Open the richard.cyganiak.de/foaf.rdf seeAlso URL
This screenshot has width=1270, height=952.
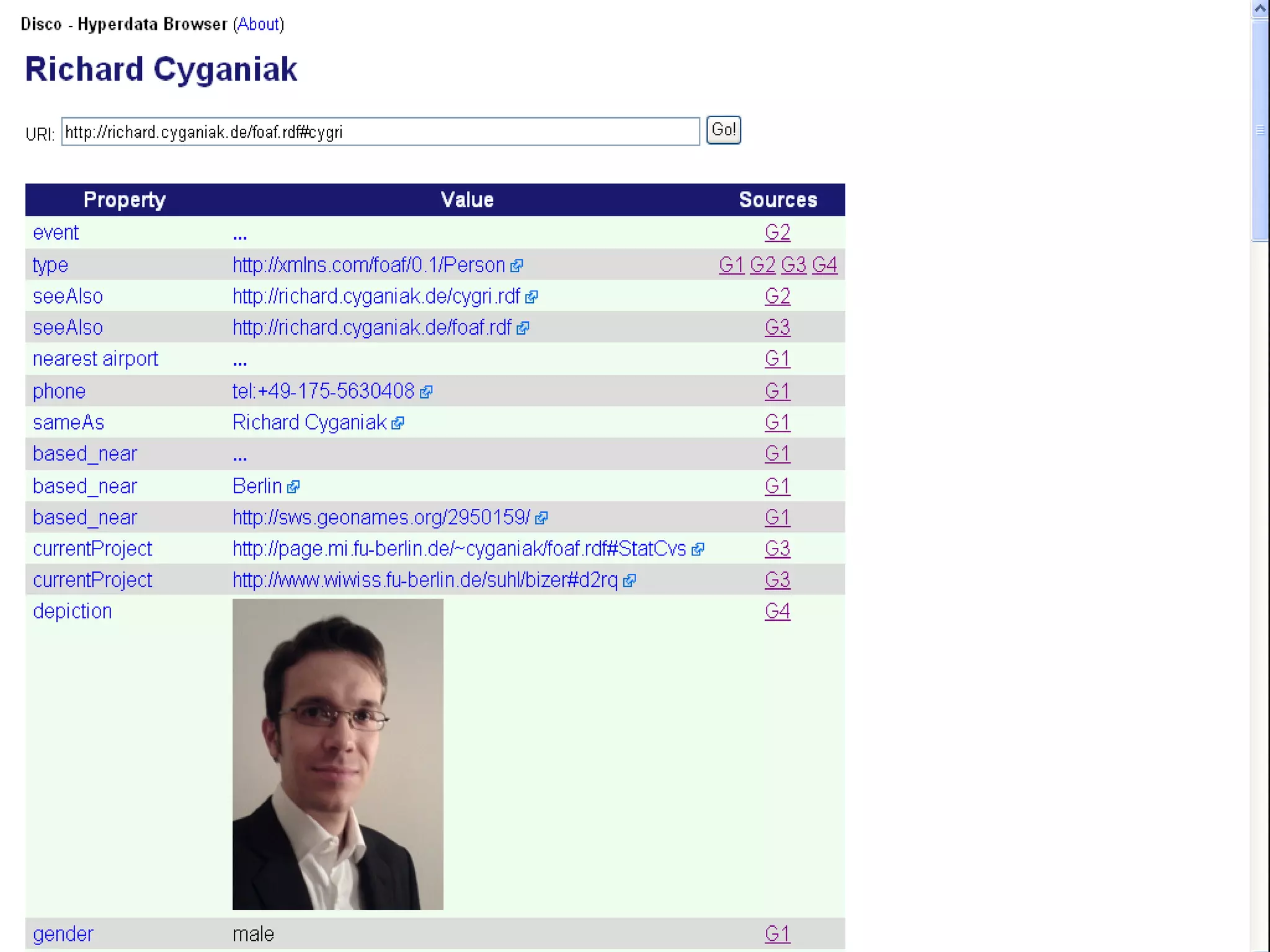point(372,327)
